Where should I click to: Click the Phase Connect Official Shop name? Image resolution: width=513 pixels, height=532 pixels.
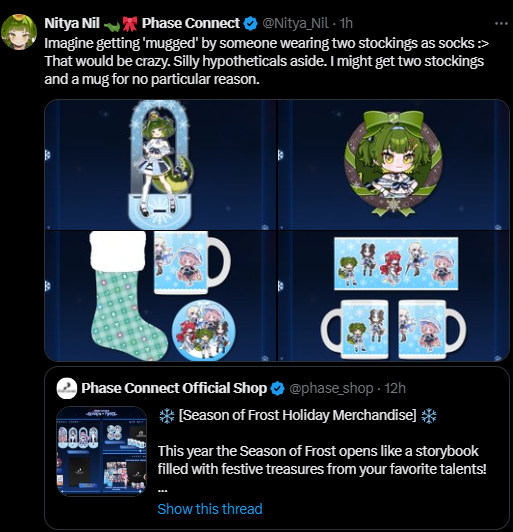[x=174, y=388]
